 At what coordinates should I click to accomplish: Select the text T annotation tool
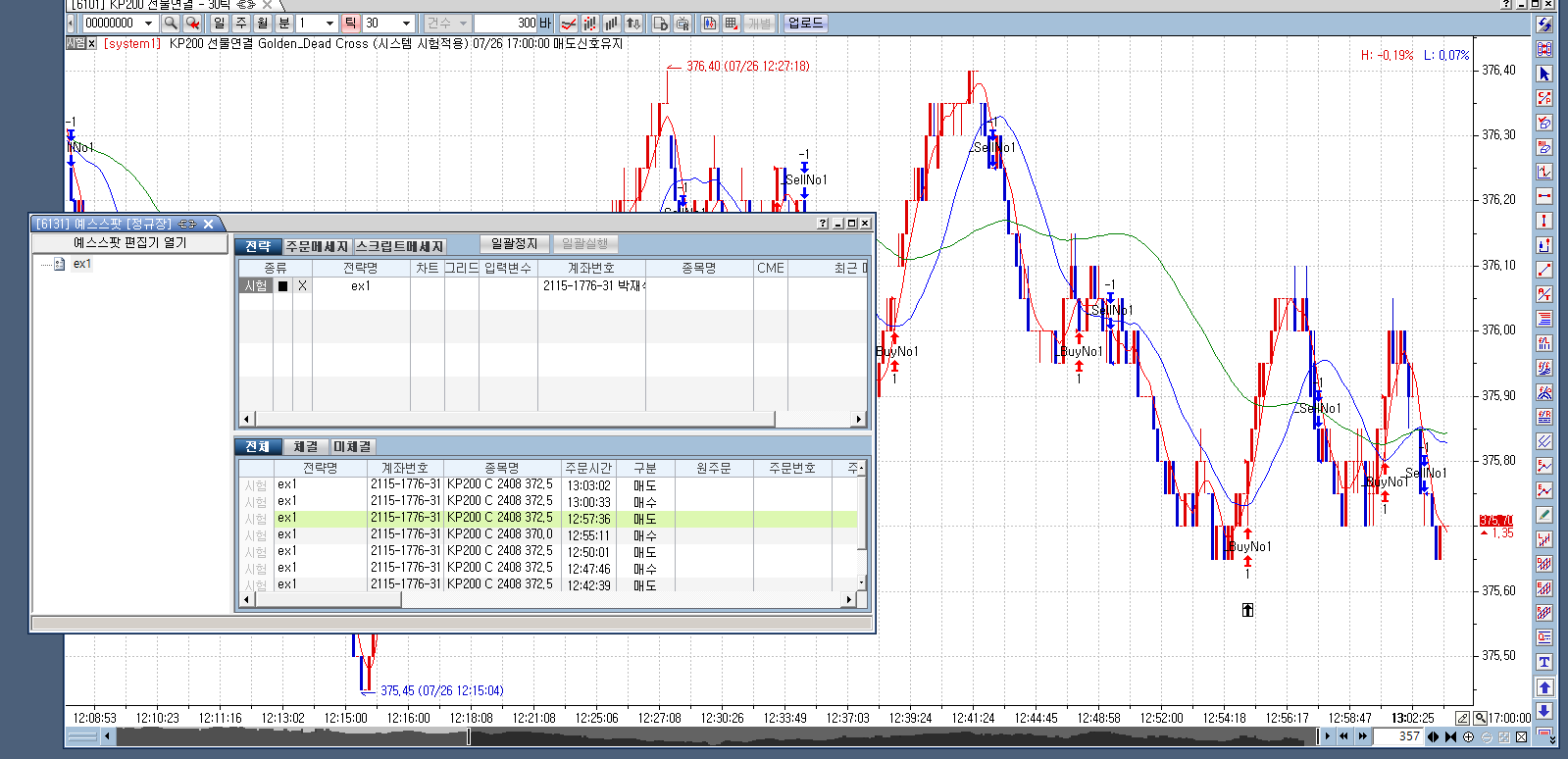1544,662
